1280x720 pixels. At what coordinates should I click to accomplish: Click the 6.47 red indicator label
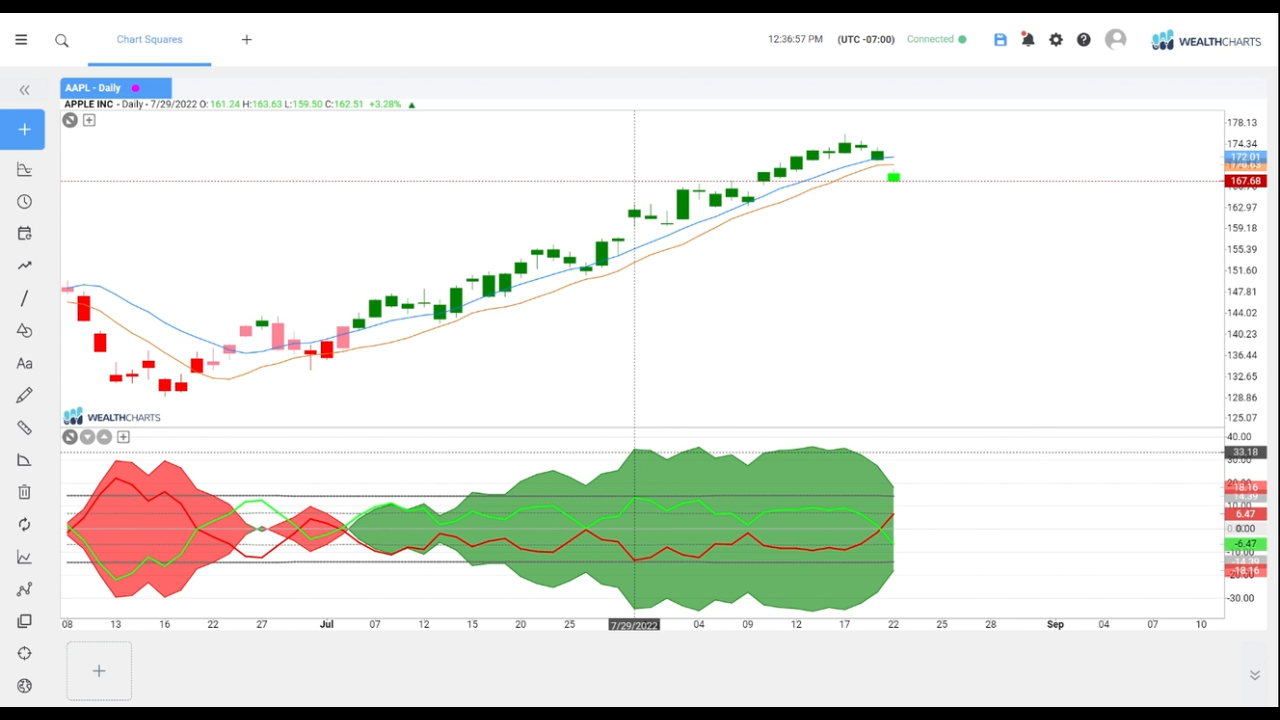tap(1245, 514)
